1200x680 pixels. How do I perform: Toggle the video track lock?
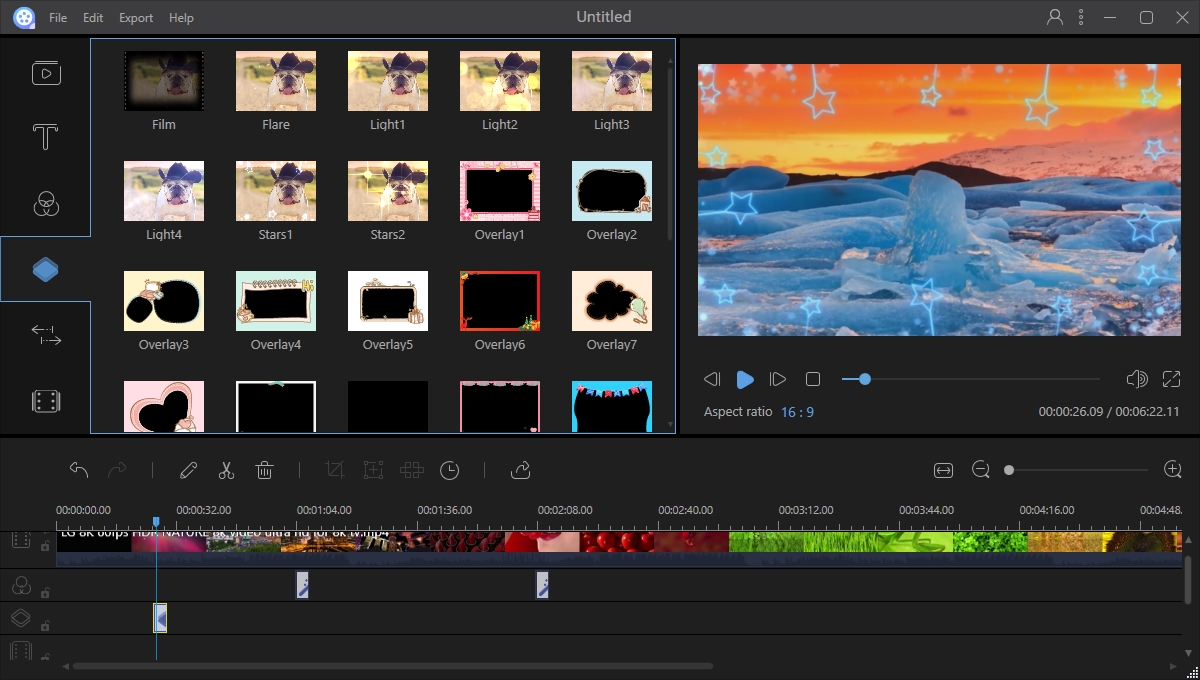coord(45,546)
